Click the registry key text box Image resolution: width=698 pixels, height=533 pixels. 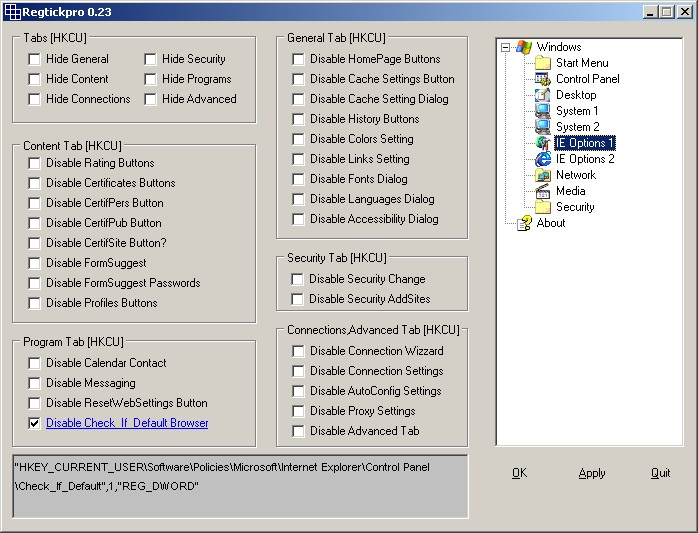coord(239,486)
